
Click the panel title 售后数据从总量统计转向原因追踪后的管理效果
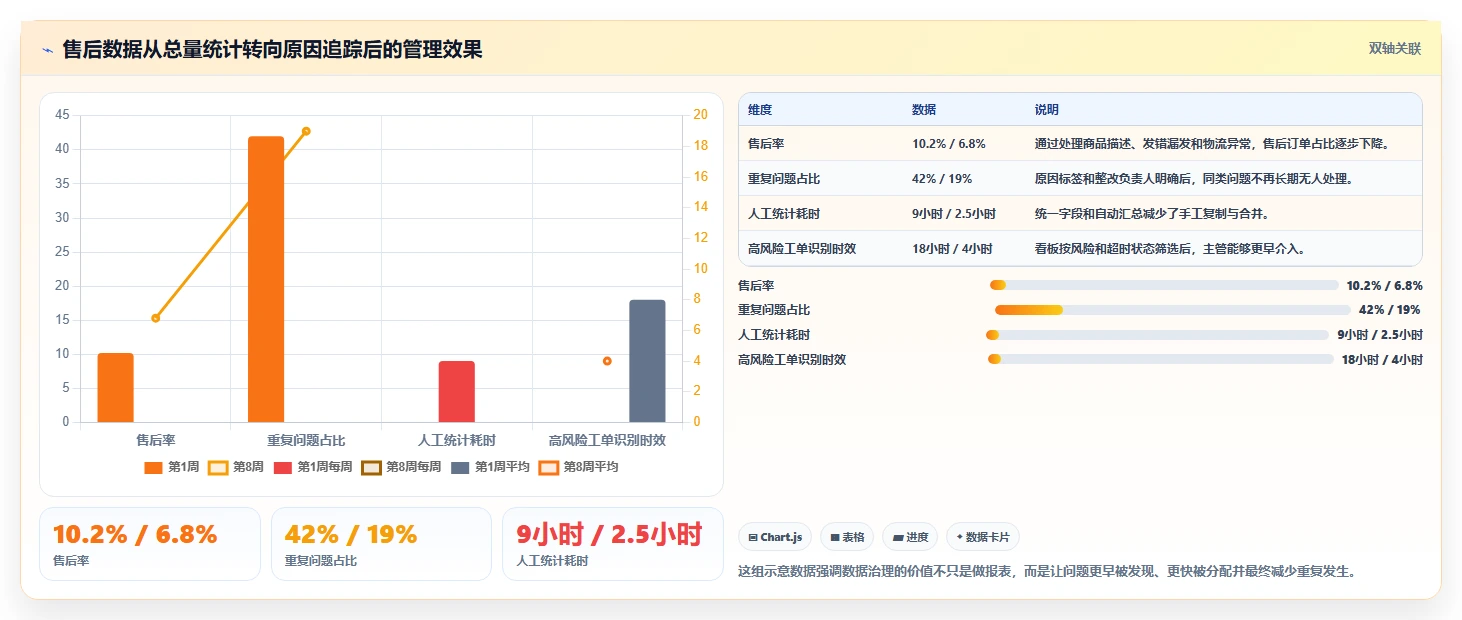point(273,50)
